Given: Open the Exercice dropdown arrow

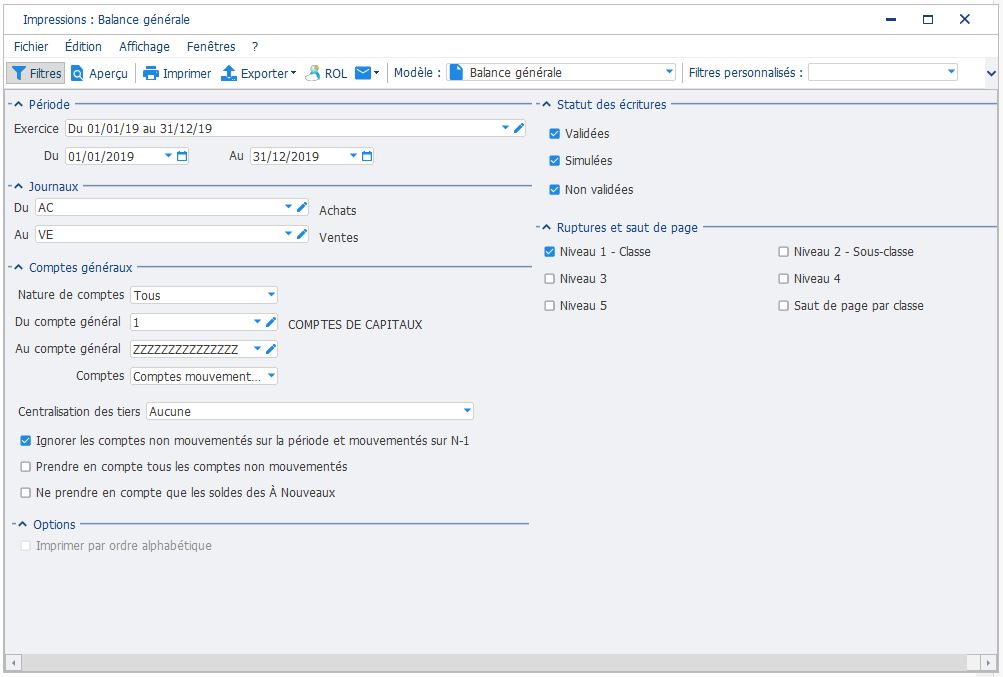Looking at the screenshot, I should (505, 128).
